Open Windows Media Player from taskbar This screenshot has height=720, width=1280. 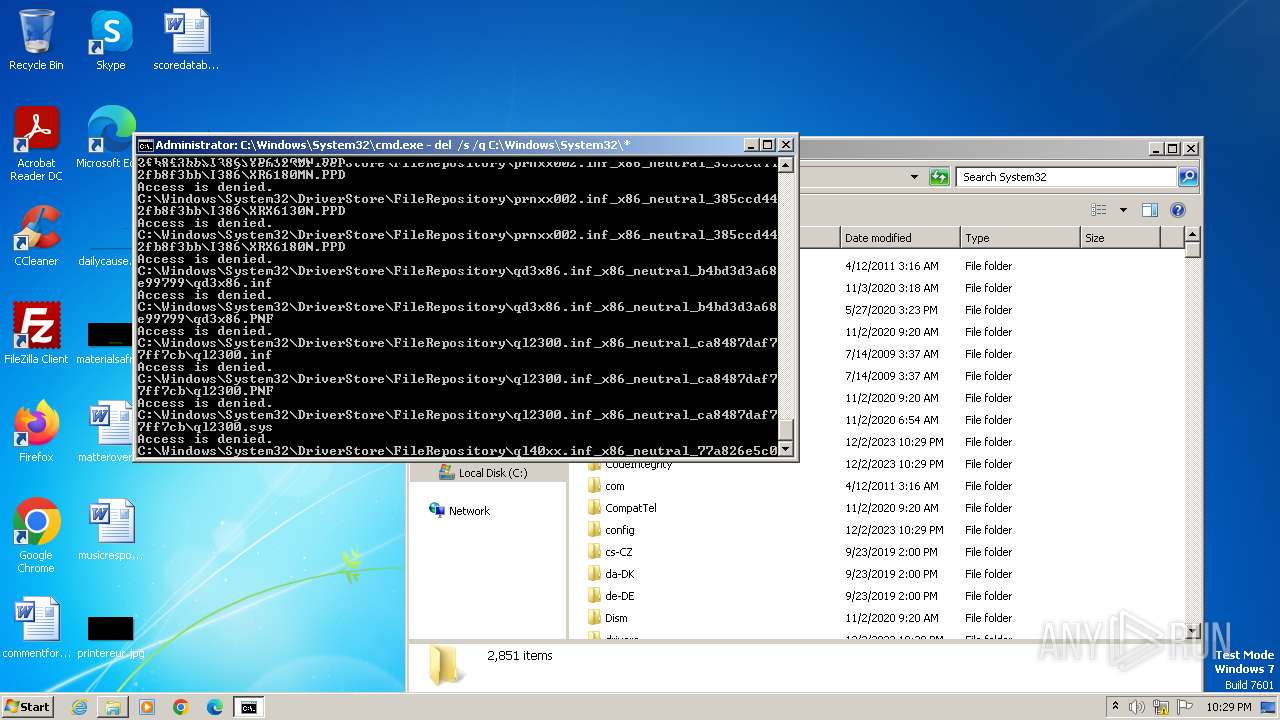pyautogui.click(x=147, y=707)
